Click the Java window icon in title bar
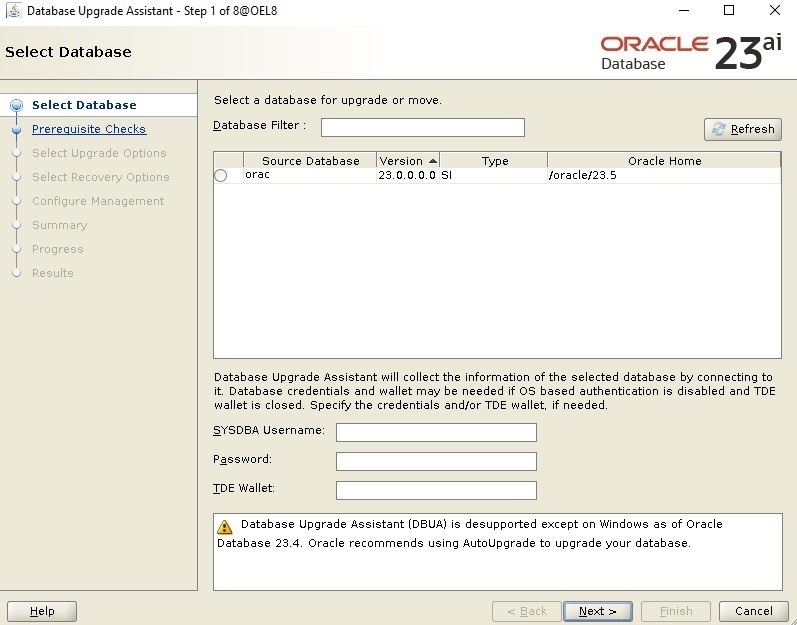797x625 pixels. pyautogui.click(x=13, y=10)
